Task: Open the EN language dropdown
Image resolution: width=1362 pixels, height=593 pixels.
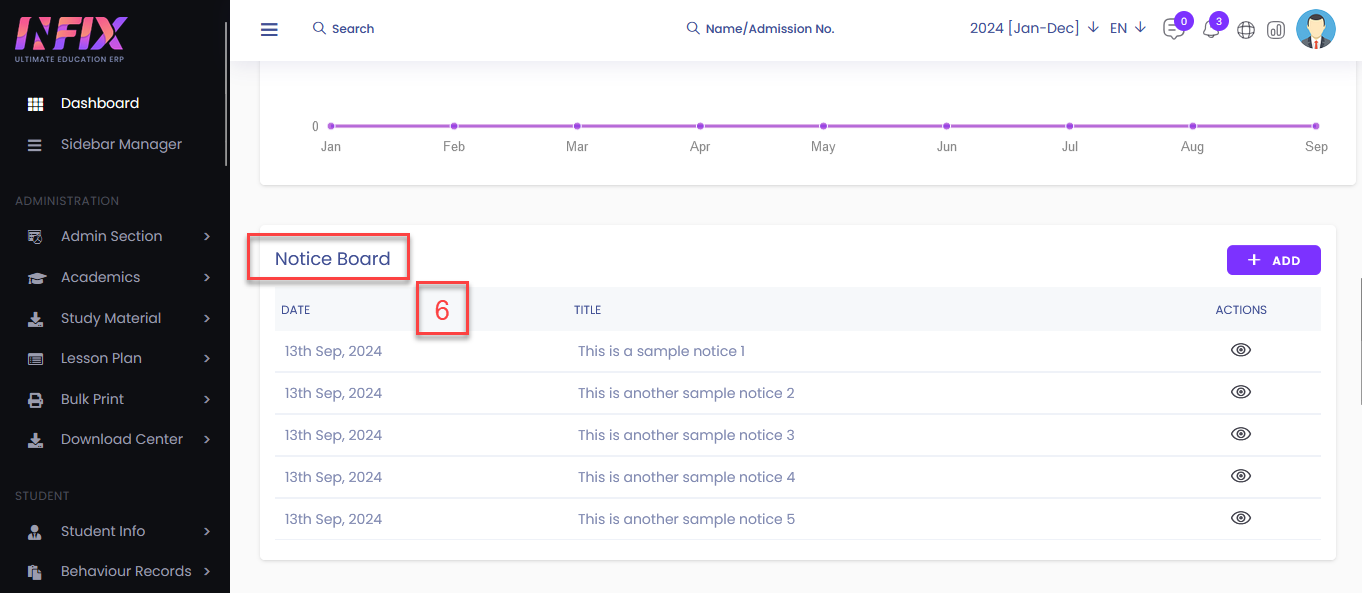Action: [x=1127, y=28]
